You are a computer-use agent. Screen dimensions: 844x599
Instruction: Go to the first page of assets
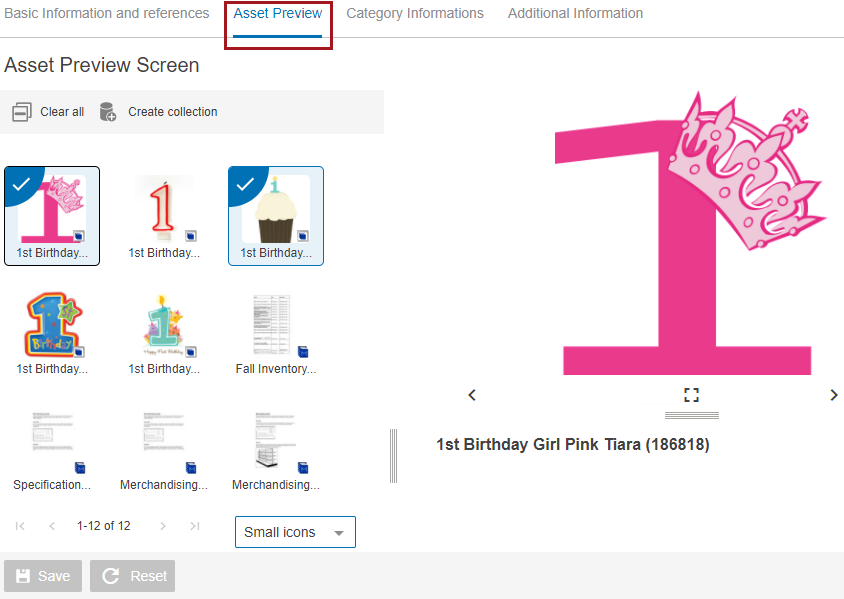click(20, 526)
